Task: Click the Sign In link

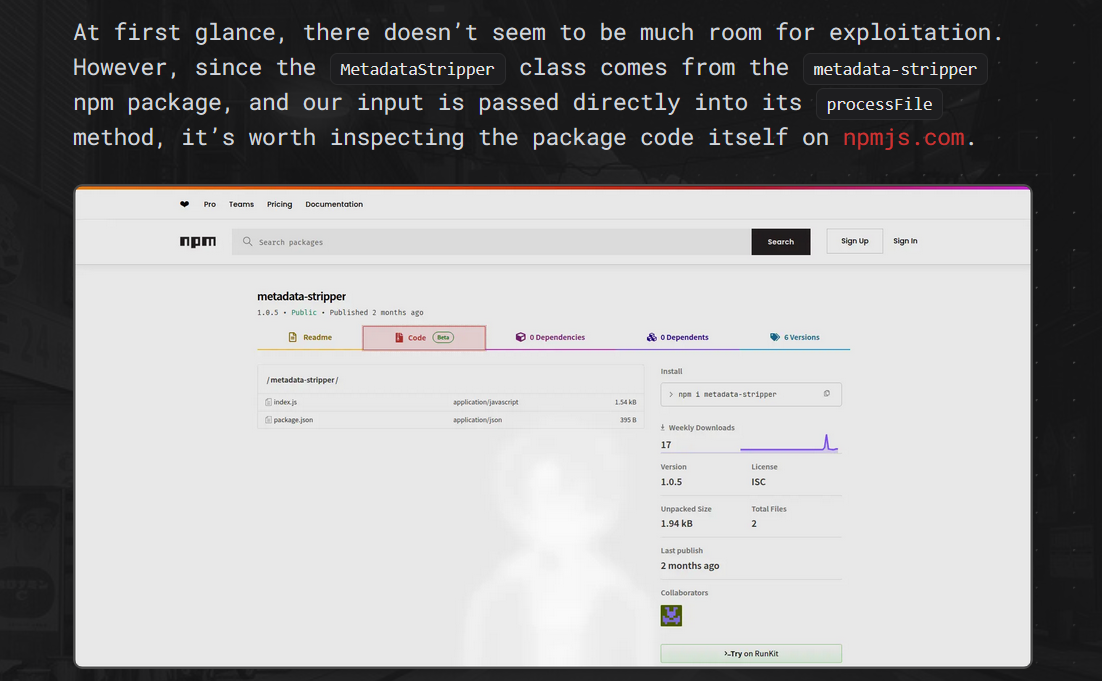Action: click(x=905, y=241)
